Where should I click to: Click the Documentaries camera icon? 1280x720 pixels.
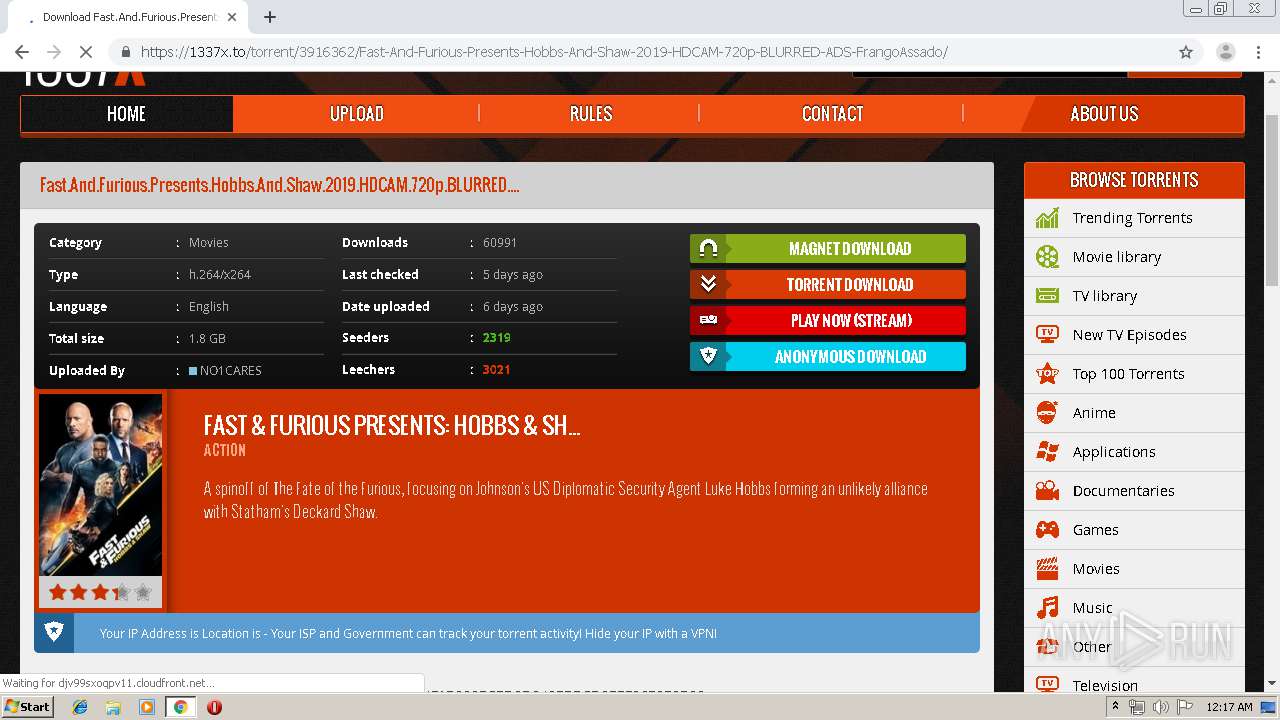1047,491
